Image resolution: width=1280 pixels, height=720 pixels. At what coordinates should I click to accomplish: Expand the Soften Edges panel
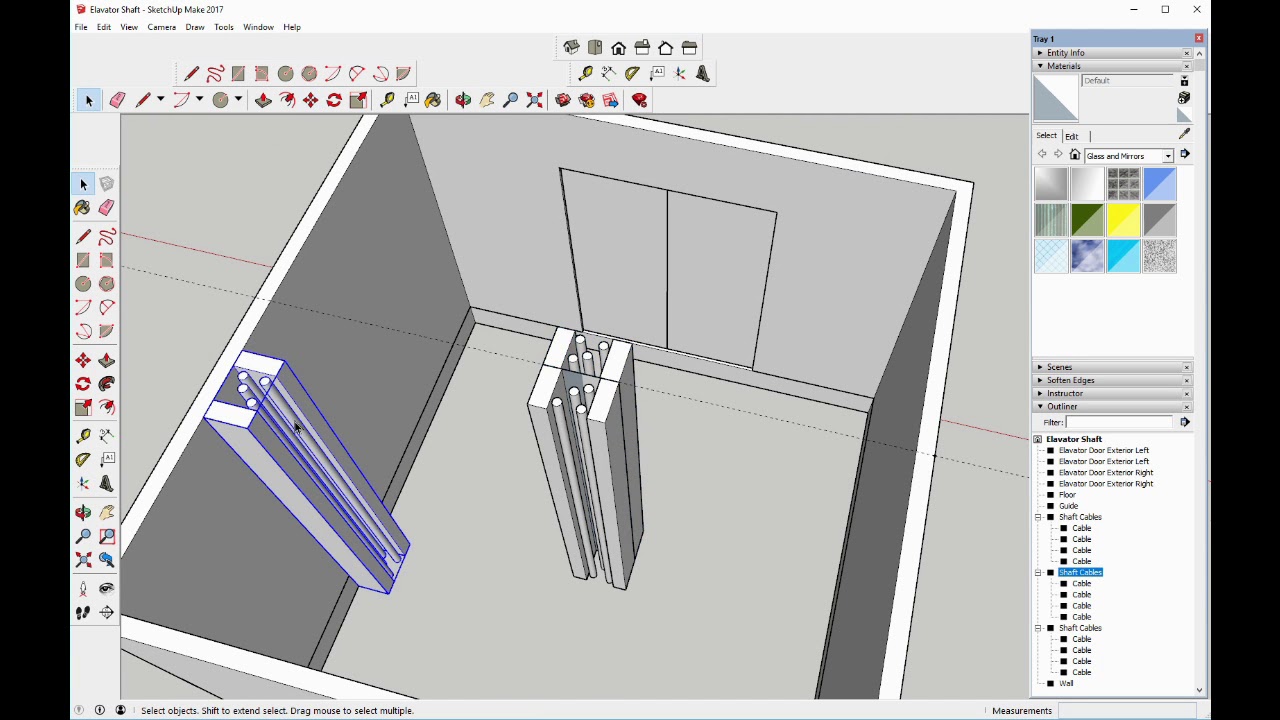pos(1040,380)
